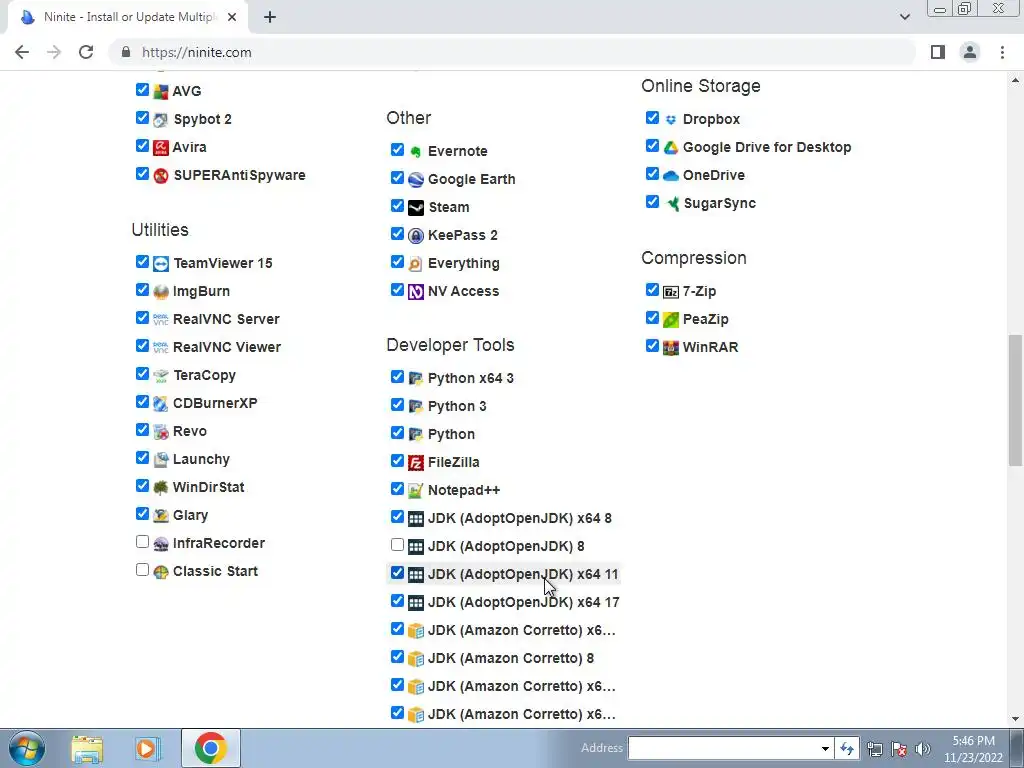Viewport: 1024px width, 768px height.
Task: Go back to previous page
Action: point(22,52)
